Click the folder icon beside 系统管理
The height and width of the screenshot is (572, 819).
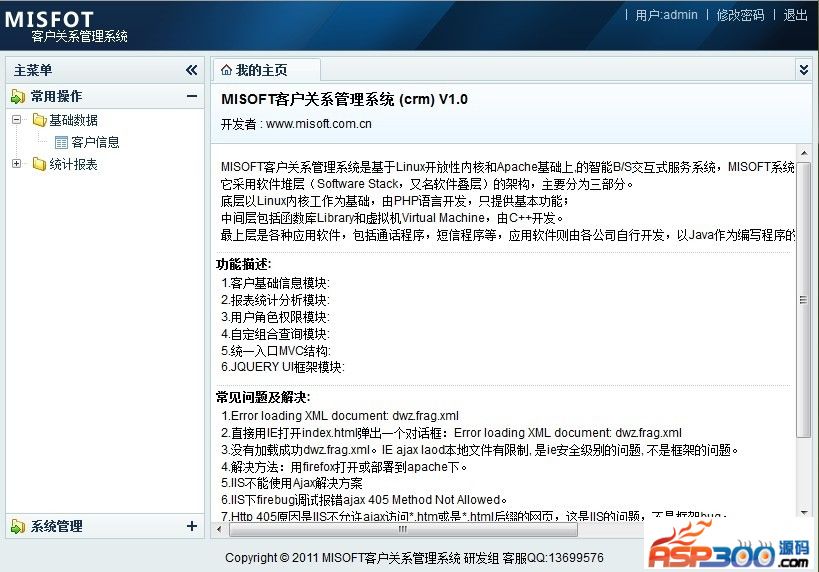tap(18, 527)
